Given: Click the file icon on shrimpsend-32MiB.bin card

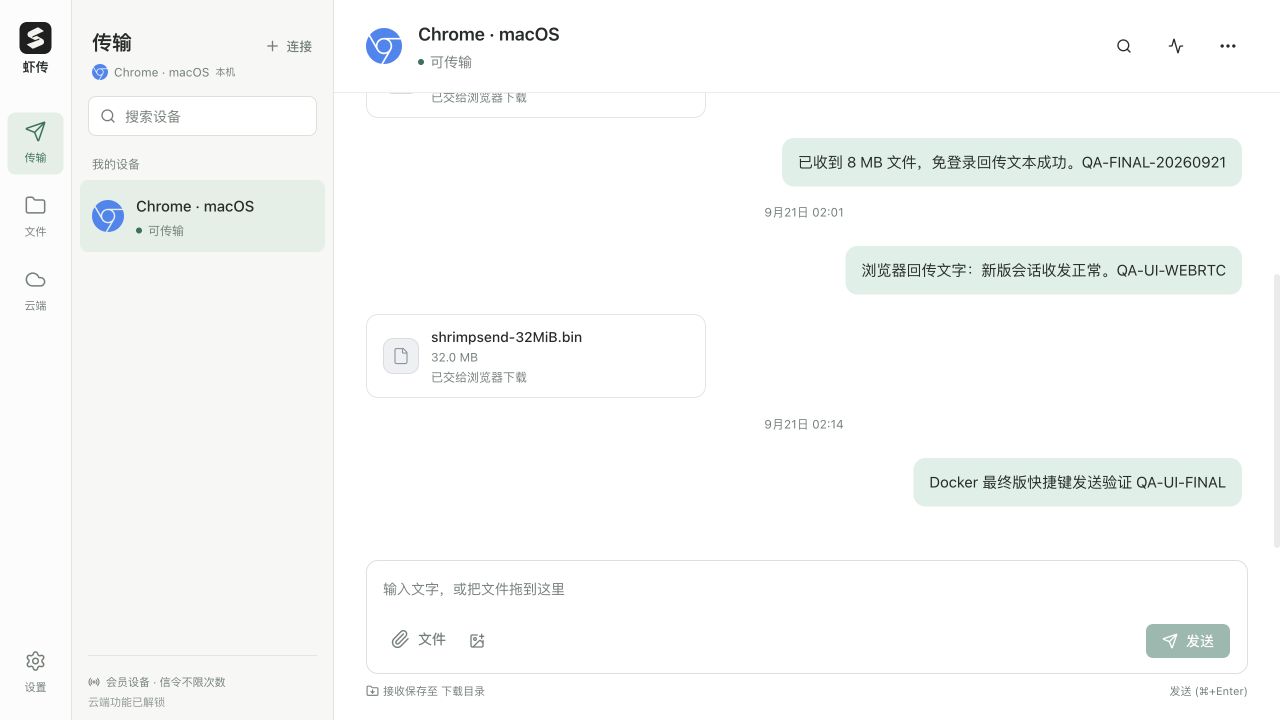Looking at the screenshot, I should (401, 356).
